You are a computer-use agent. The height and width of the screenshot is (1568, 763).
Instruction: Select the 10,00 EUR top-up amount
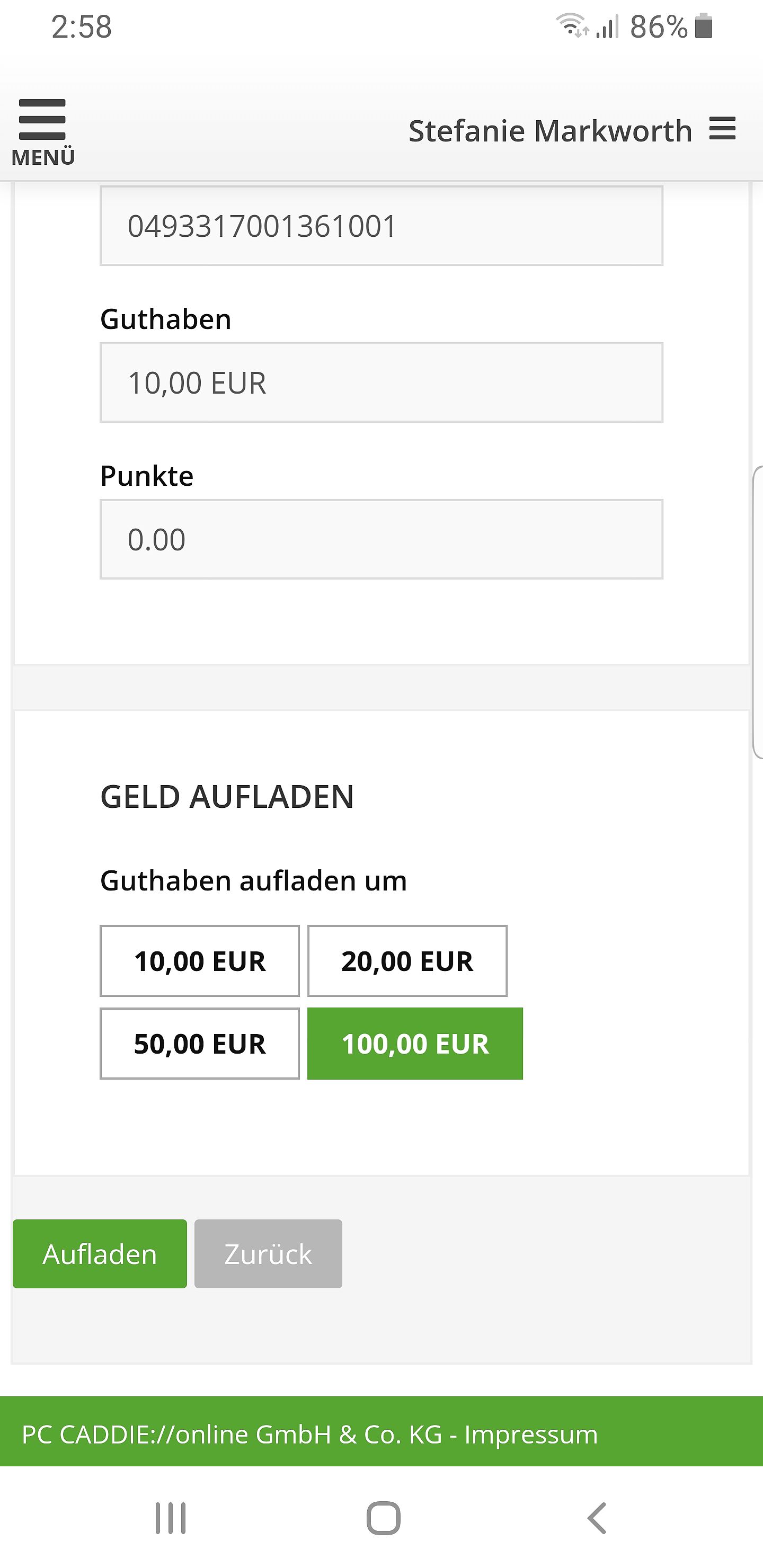tap(200, 960)
